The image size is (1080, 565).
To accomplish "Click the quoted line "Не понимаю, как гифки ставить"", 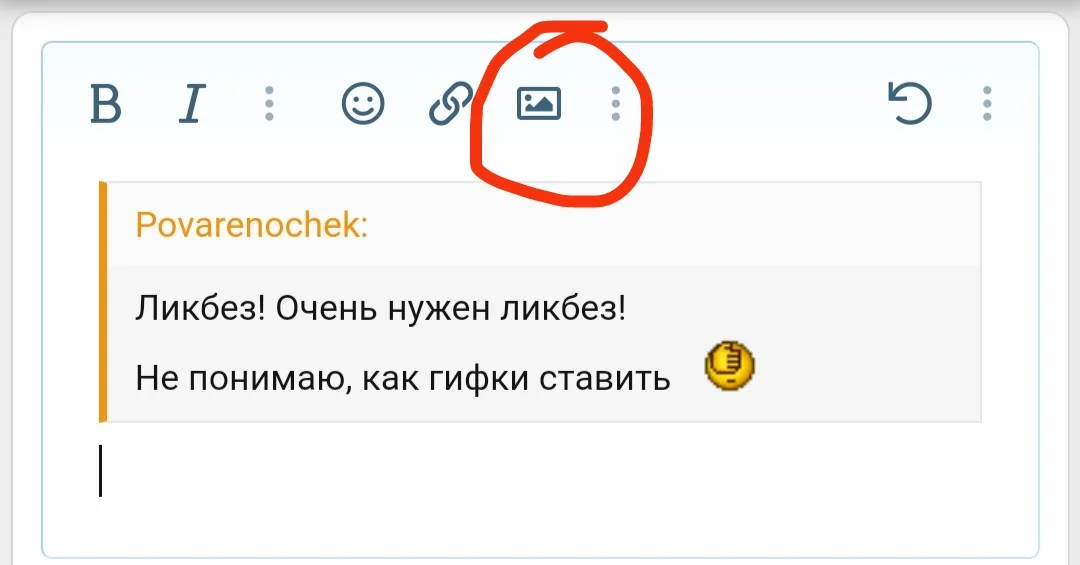I will tap(403, 378).
